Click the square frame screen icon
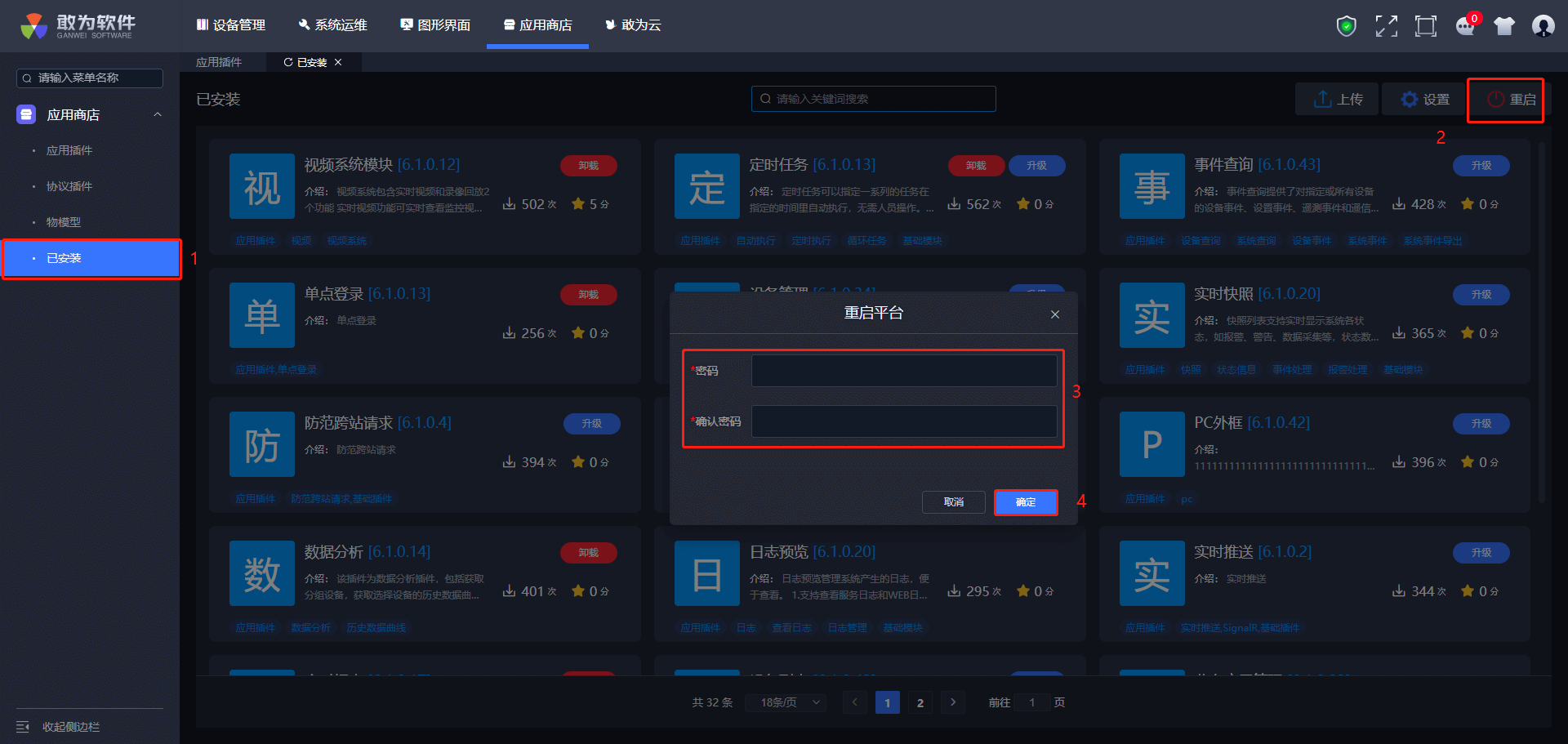1568x744 pixels. (x=1426, y=26)
